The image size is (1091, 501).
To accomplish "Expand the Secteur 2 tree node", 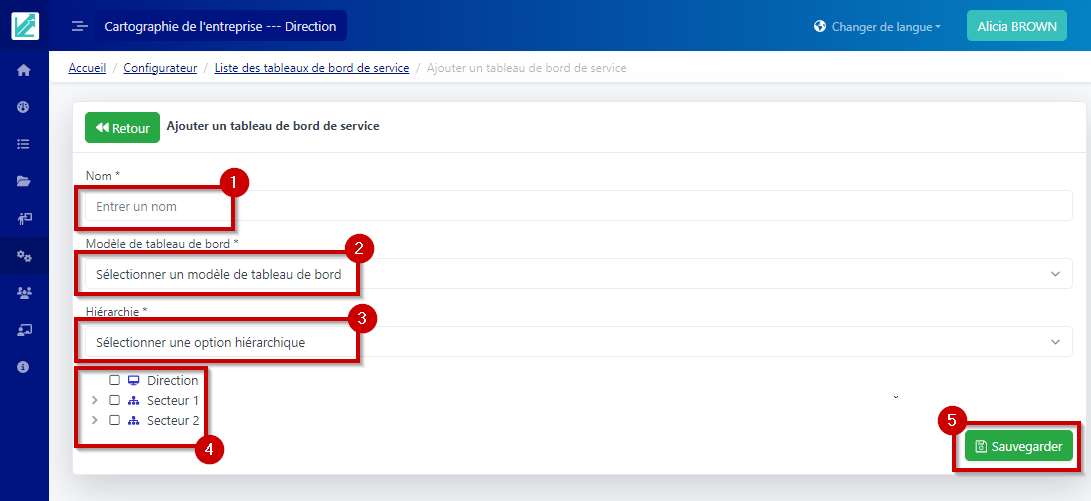I will (95, 420).
